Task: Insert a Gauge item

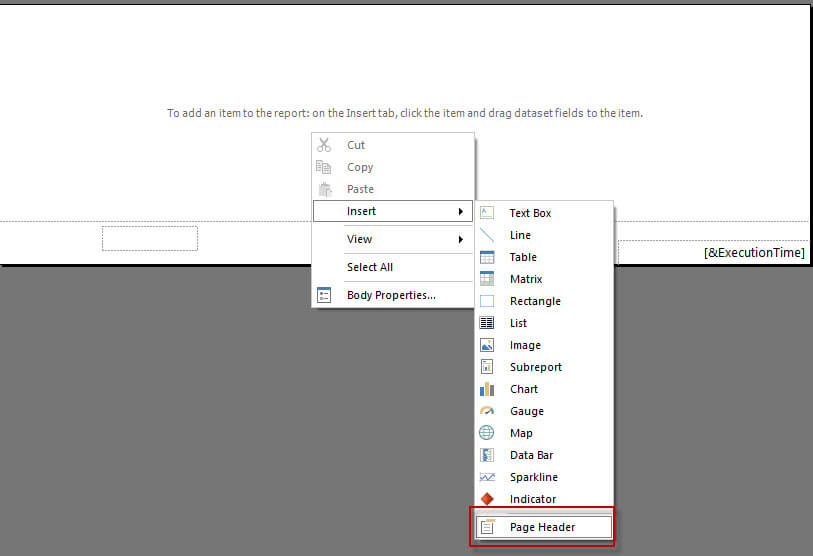Action: (x=544, y=411)
